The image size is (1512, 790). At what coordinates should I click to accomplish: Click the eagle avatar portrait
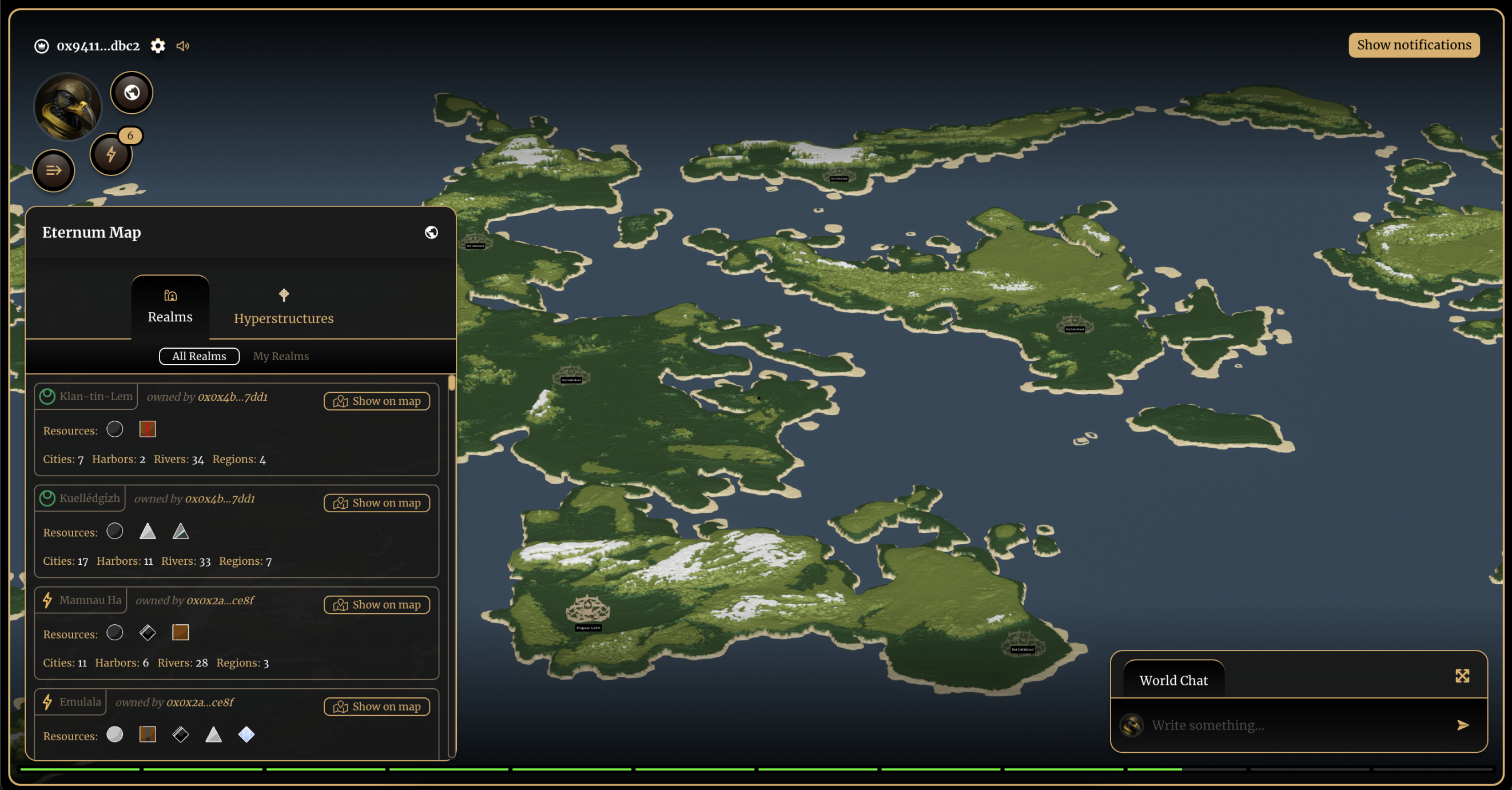point(67,107)
